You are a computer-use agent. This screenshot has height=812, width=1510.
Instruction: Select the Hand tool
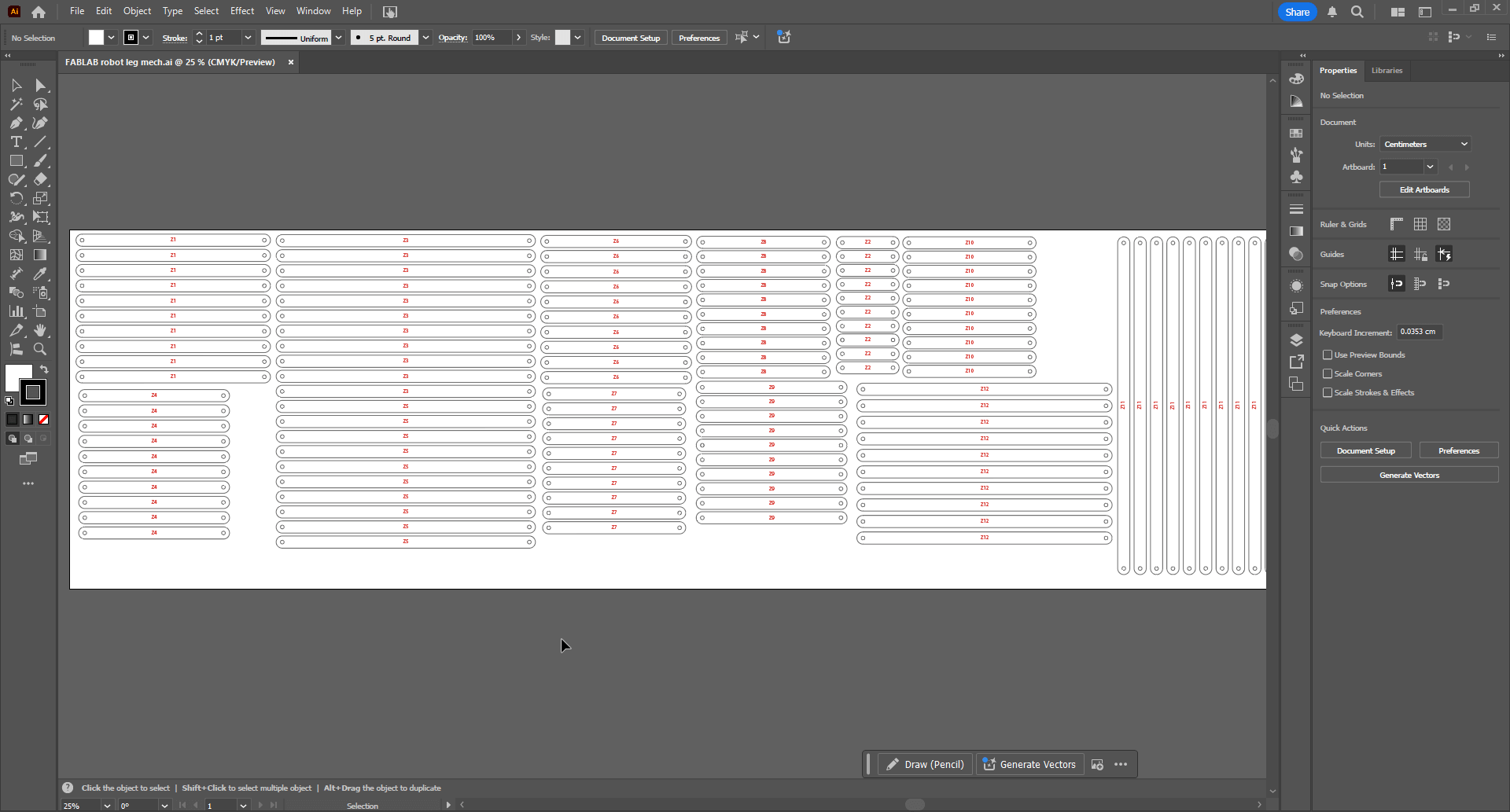pyautogui.click(x=41, y=330)
